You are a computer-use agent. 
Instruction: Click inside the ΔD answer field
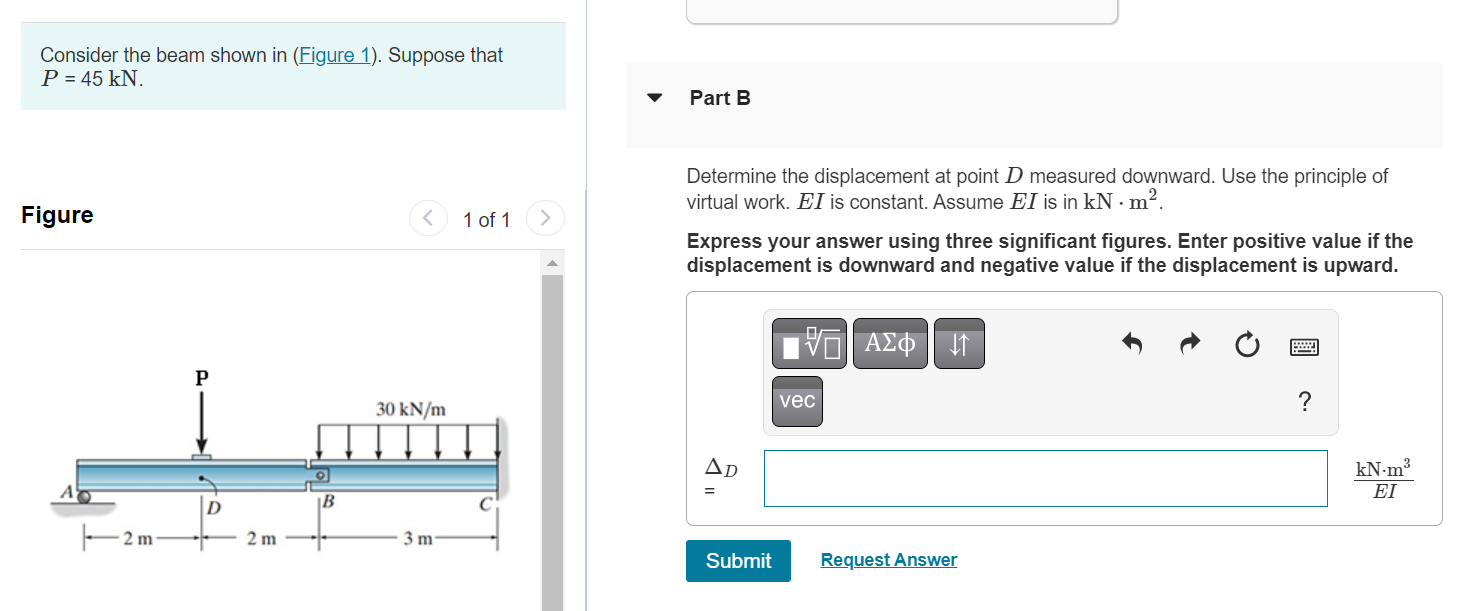coord(1045,478)
